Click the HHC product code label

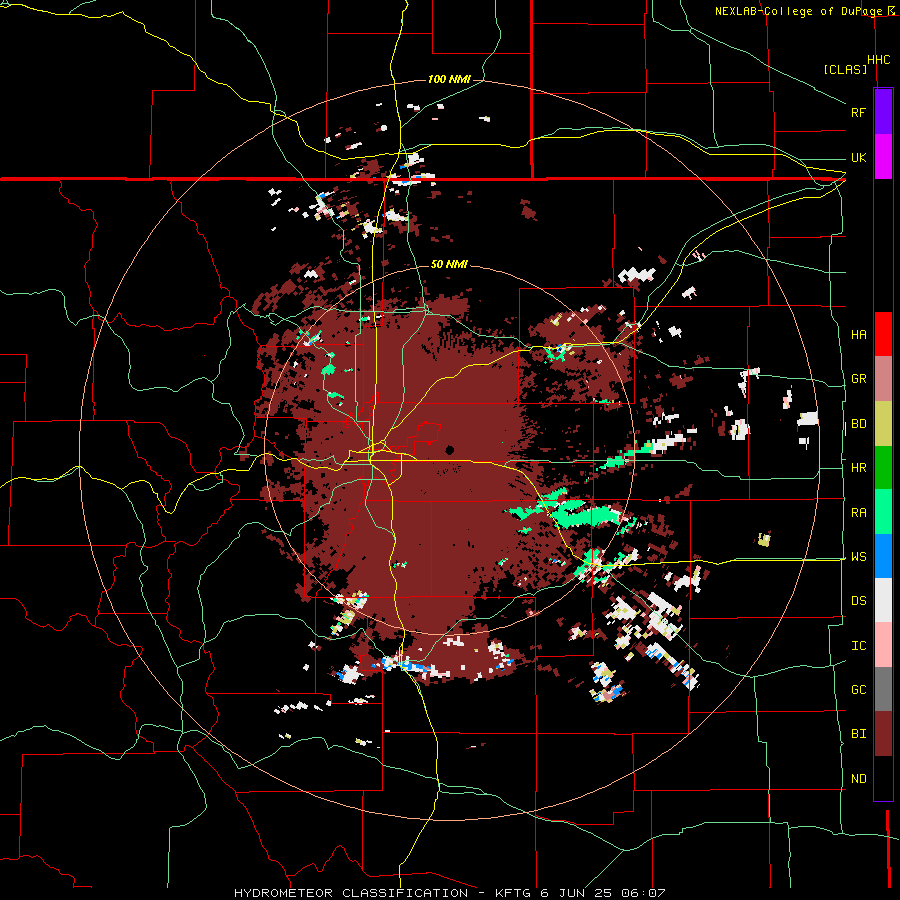click(x=878, y=60)
